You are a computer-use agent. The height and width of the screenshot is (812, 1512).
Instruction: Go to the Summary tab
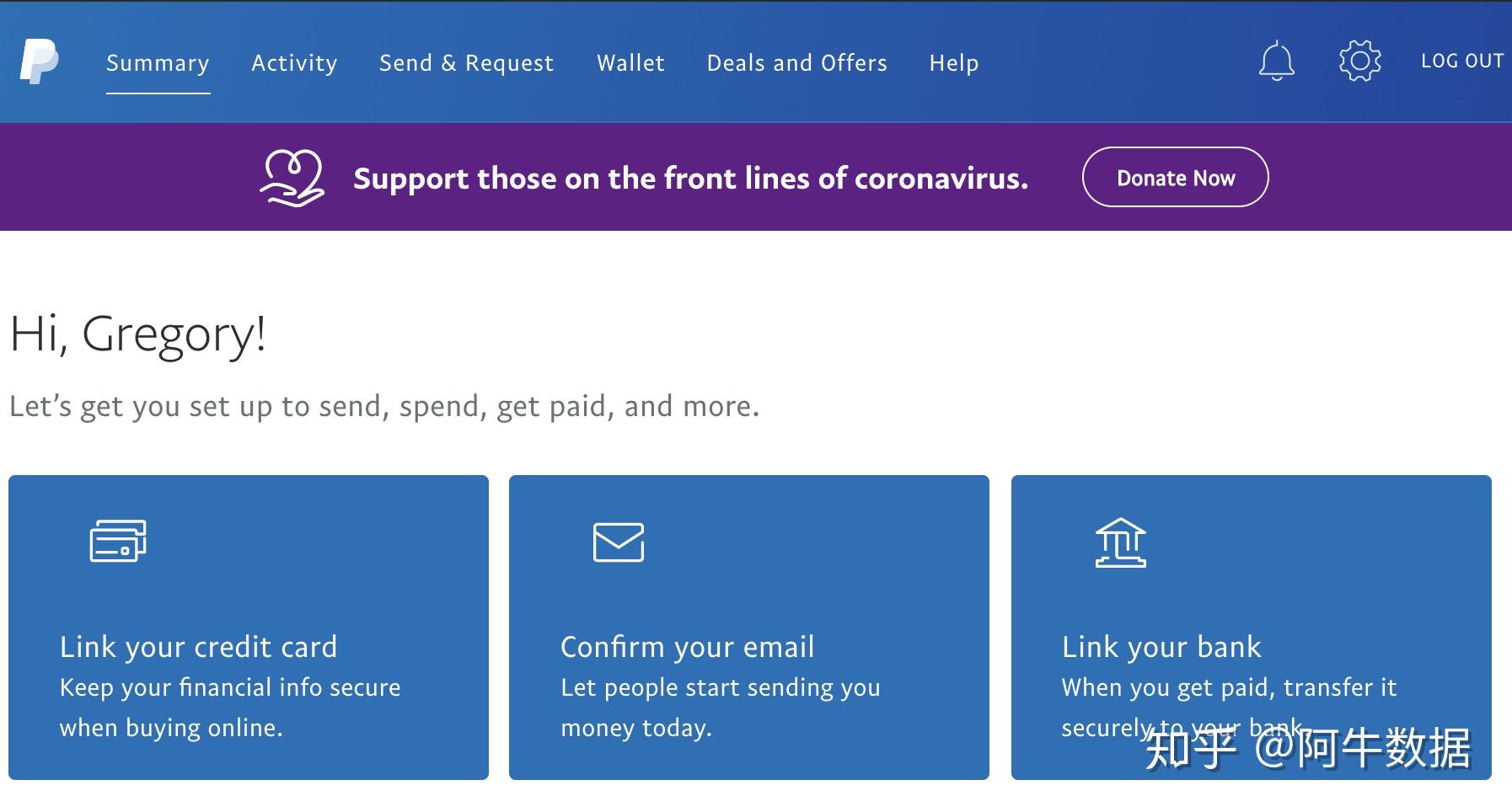click(158, 63)
